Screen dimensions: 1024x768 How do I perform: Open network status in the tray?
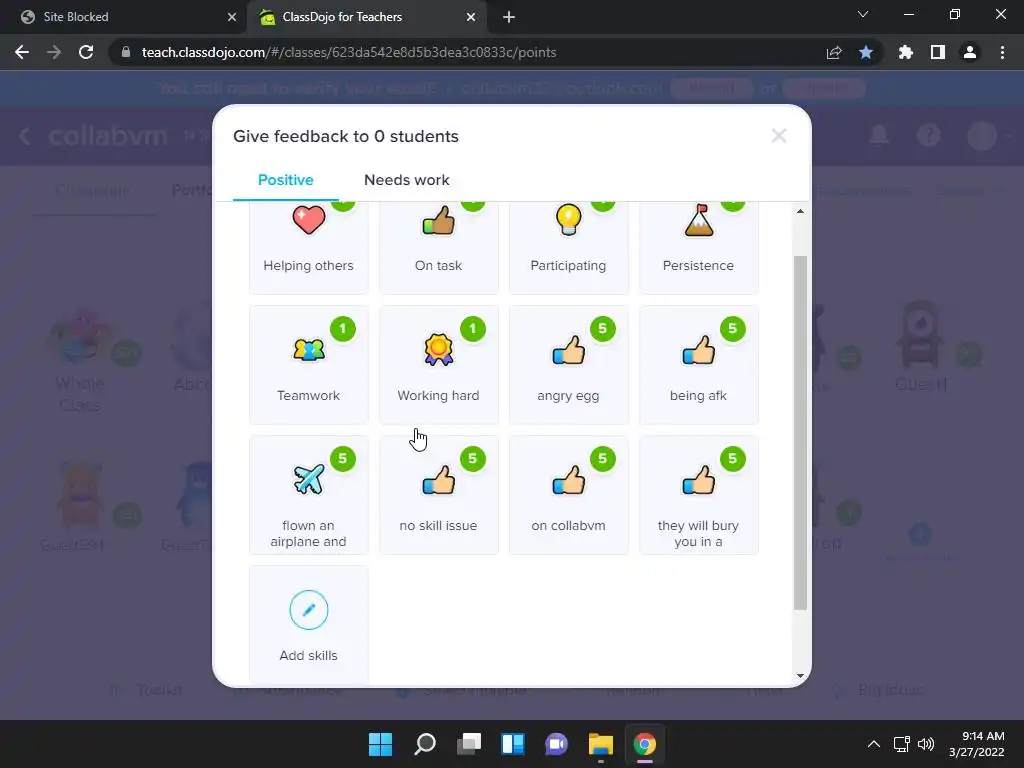(x=902, y=744)
